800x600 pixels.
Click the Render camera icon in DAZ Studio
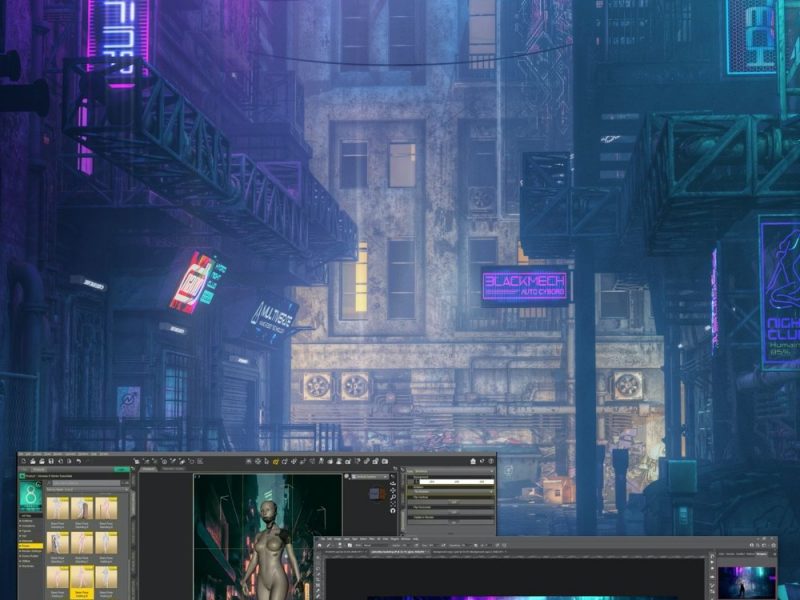tap(385, 461)
